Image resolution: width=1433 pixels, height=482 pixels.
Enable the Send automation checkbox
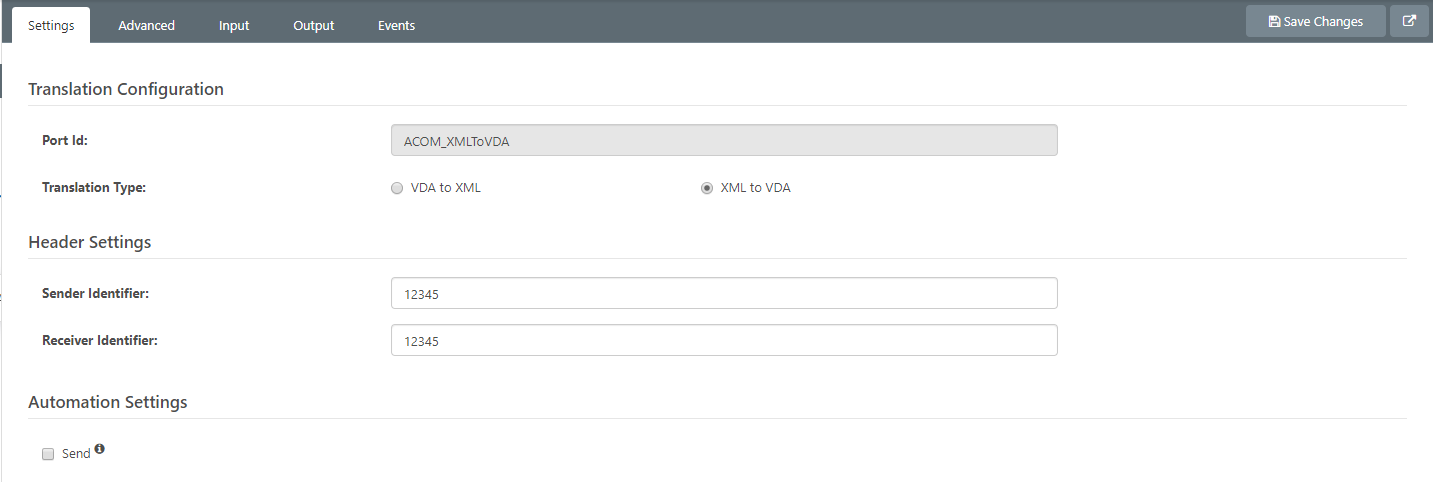pyautogui.click(x=48, y=454)
